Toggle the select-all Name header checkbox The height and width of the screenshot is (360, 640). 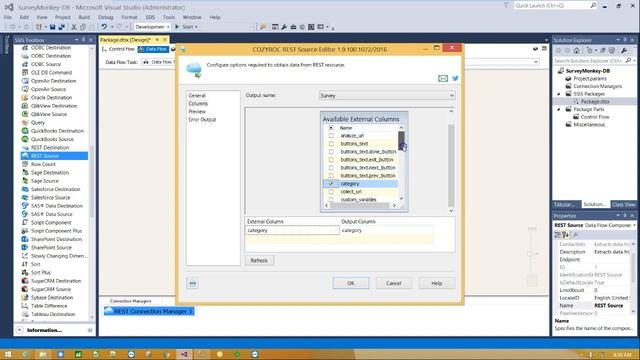tap(331, 128)
